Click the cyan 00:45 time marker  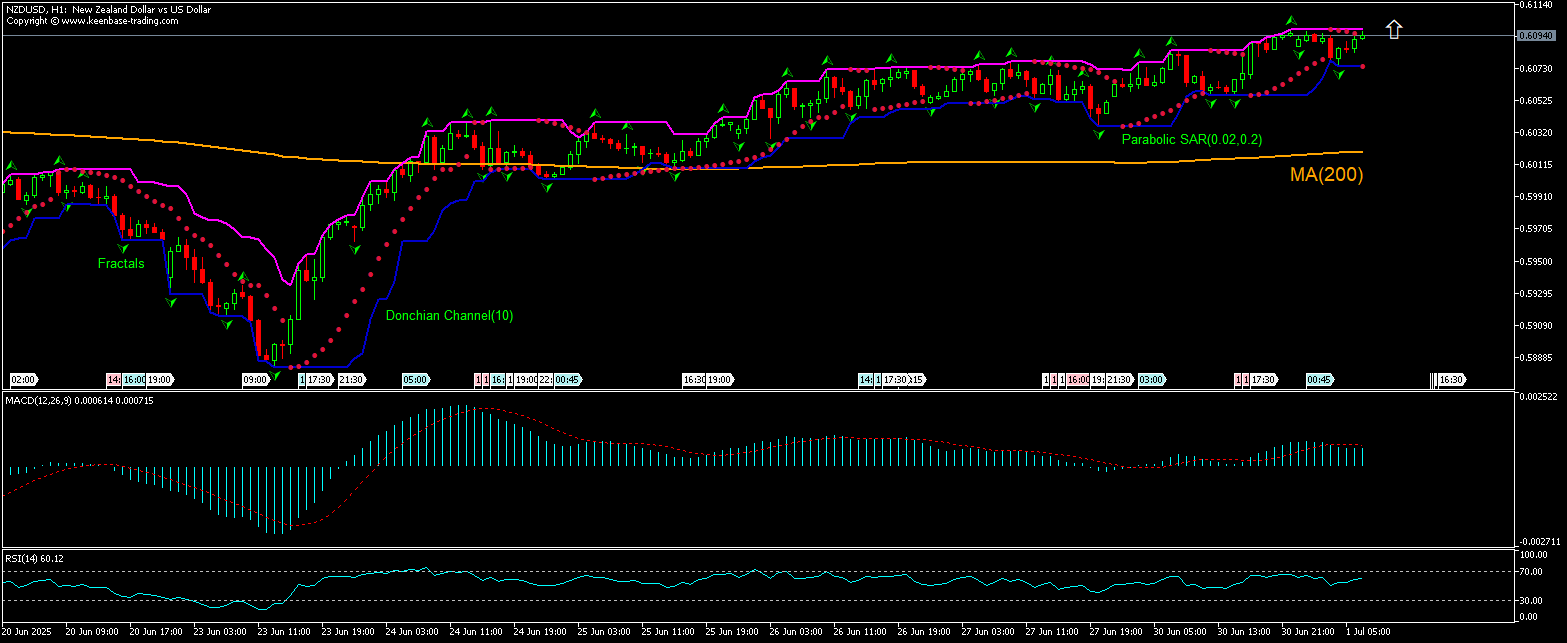pos(566,380)
